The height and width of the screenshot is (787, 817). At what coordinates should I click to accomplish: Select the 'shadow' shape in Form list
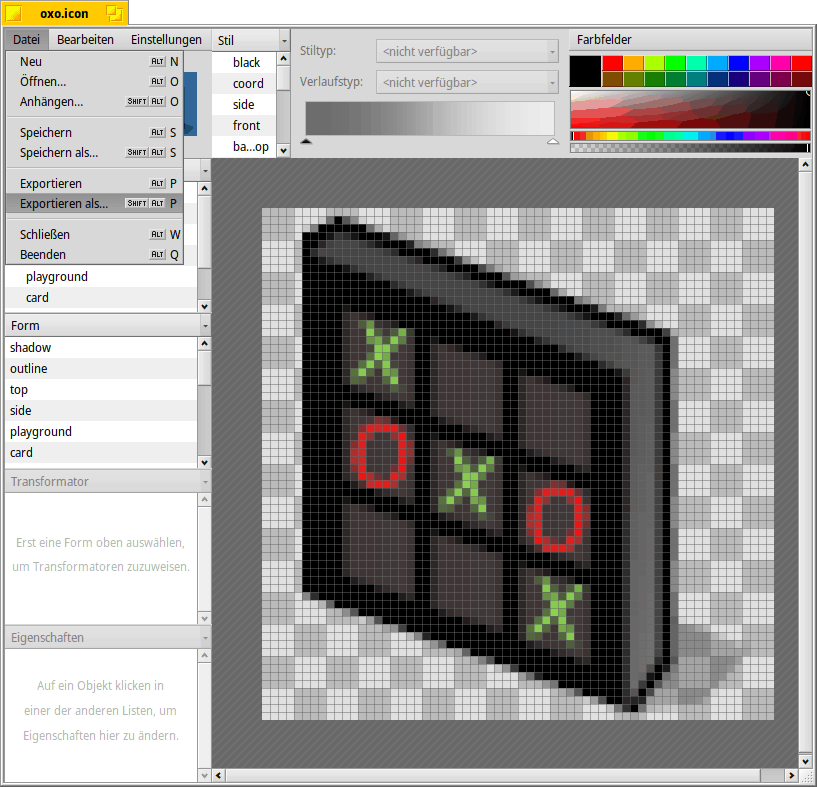(x=30, y=348)
